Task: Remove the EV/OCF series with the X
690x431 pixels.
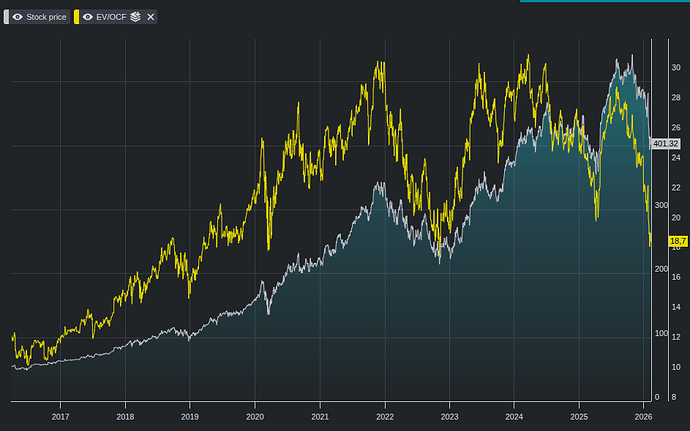Action: 150,17
